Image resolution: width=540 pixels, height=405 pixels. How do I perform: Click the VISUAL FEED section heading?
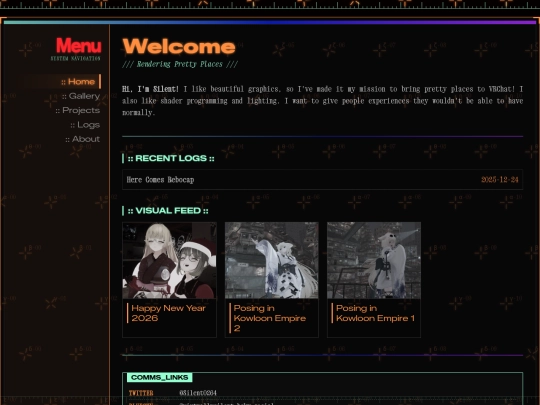click(168, 211)
